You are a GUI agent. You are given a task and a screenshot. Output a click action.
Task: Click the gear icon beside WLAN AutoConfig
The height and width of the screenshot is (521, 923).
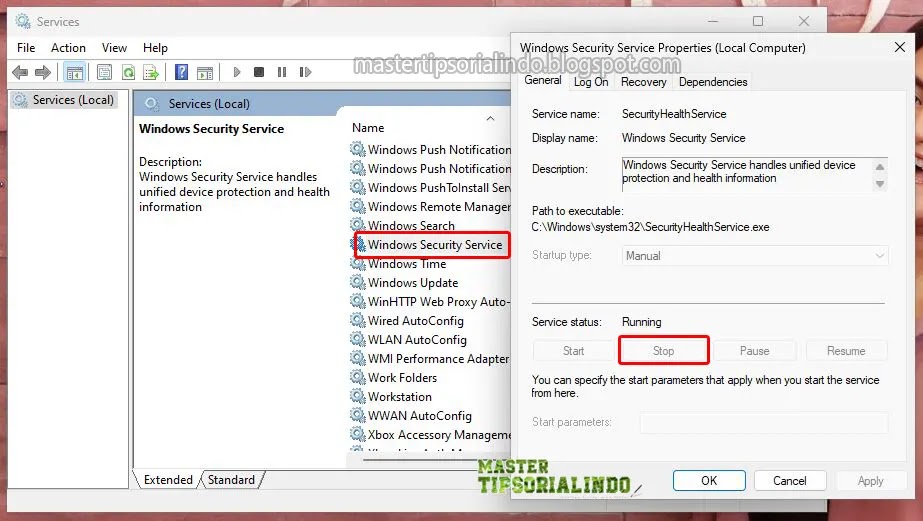358,339
